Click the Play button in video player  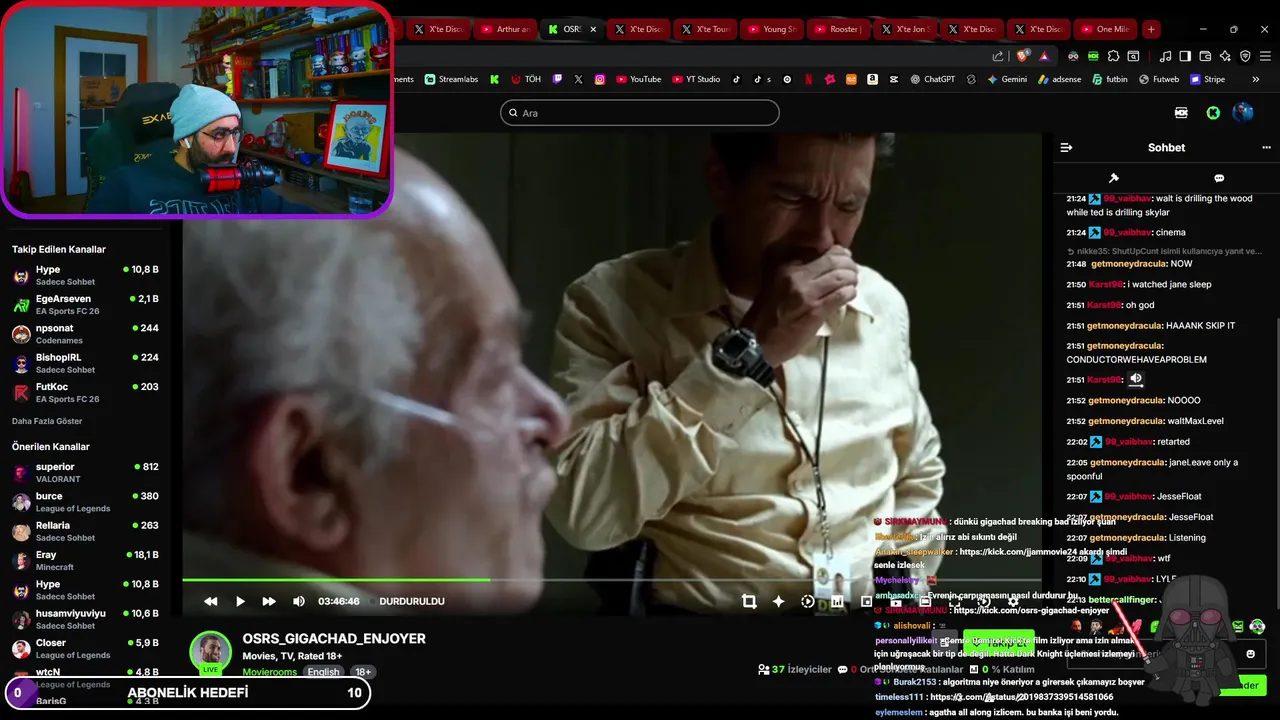[240, 601]
